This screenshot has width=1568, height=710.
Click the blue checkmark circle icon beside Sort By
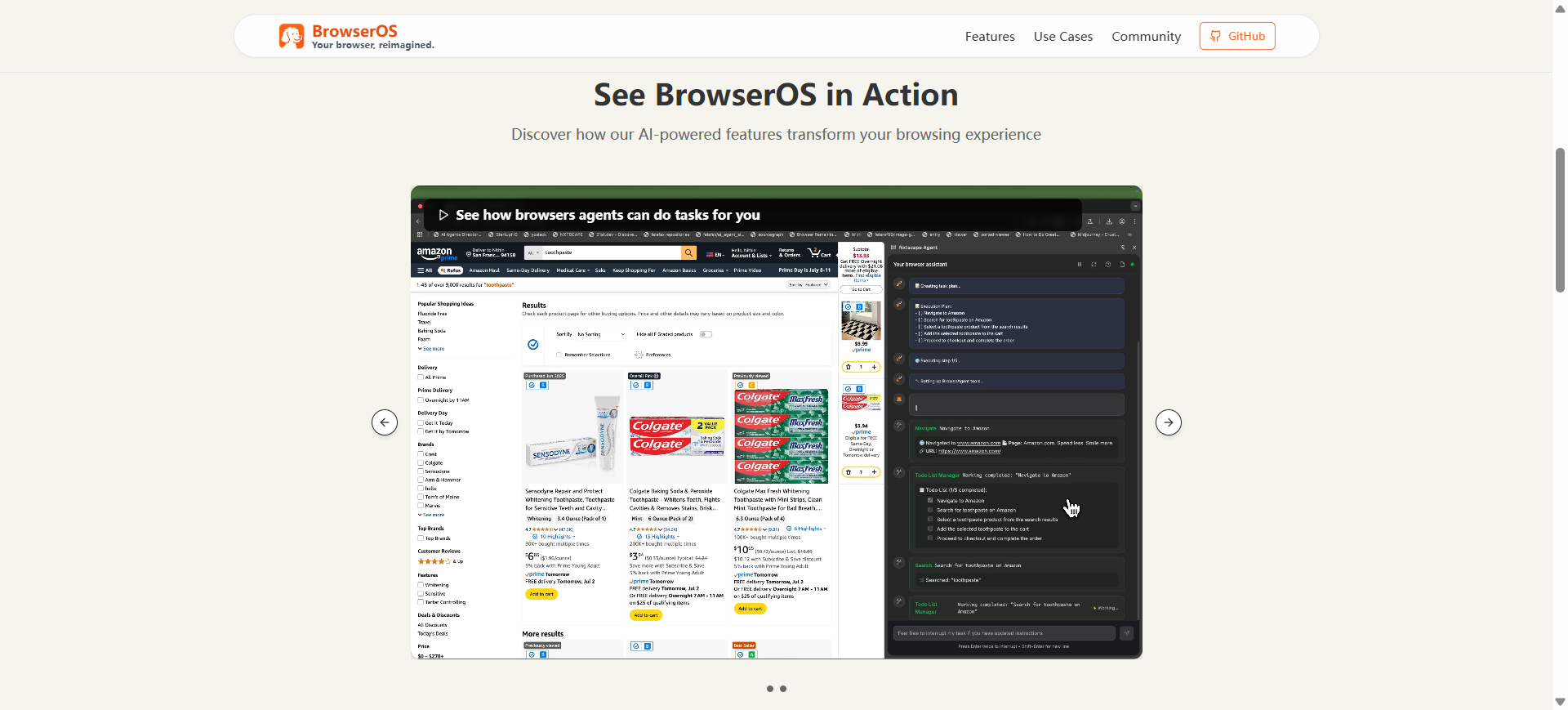pyautogui.click(x=533, y=345)
